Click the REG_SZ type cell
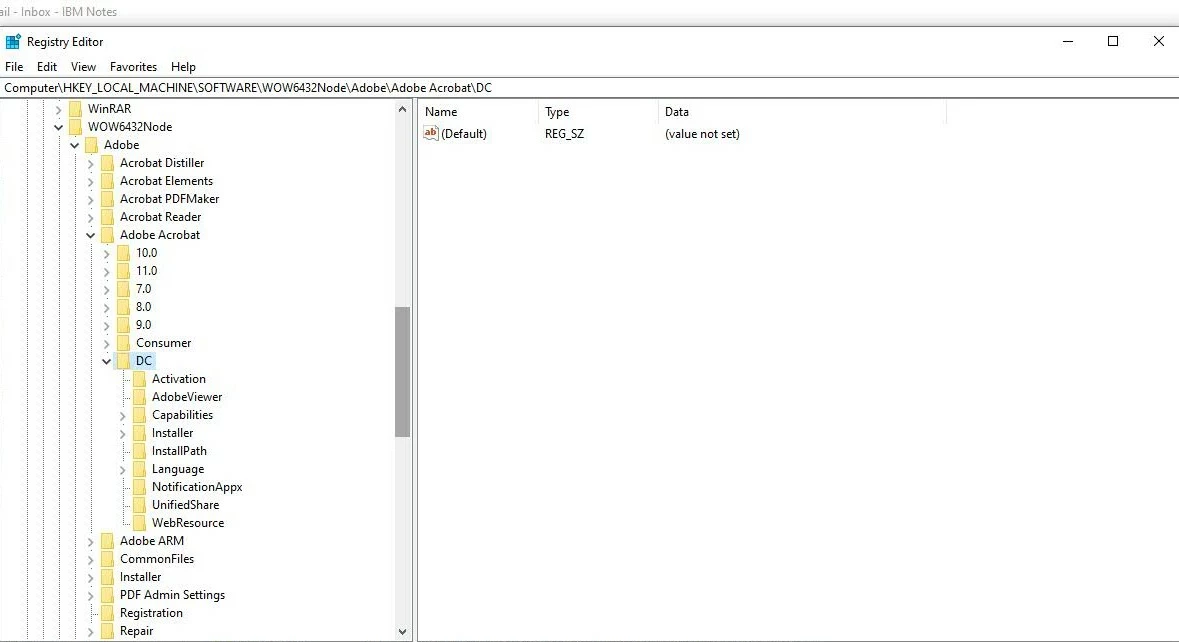Image resolution: width=1179 pixels, height=642 pixels. (x=564, y=134)
